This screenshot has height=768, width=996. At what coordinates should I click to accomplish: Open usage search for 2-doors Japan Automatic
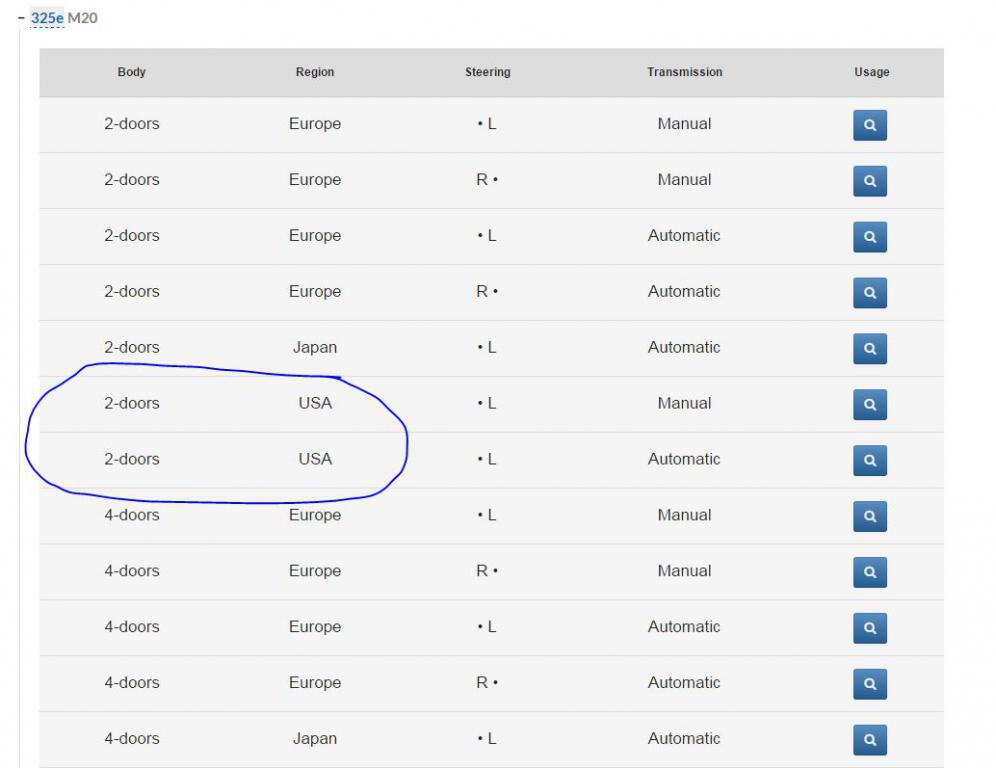pyautogui.click(x=869, y=349)
